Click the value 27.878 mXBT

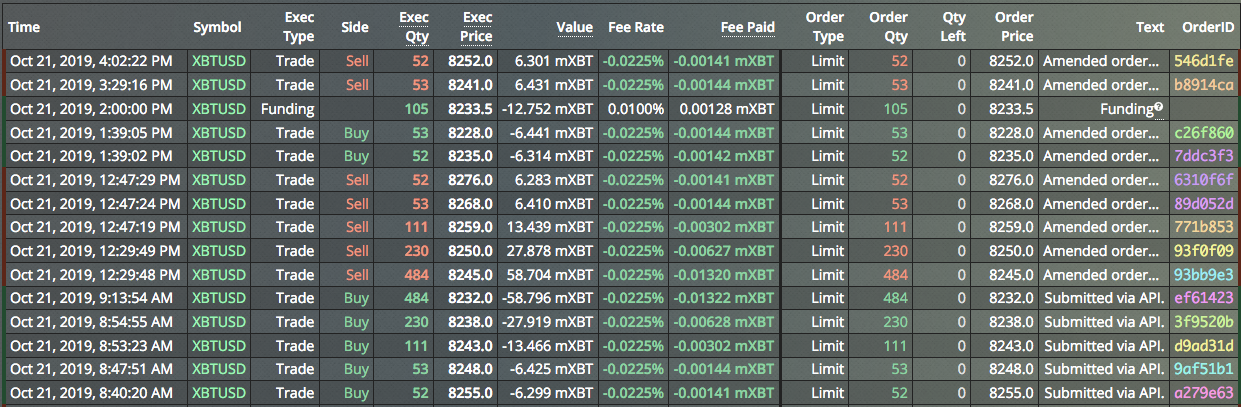[554, 251]
